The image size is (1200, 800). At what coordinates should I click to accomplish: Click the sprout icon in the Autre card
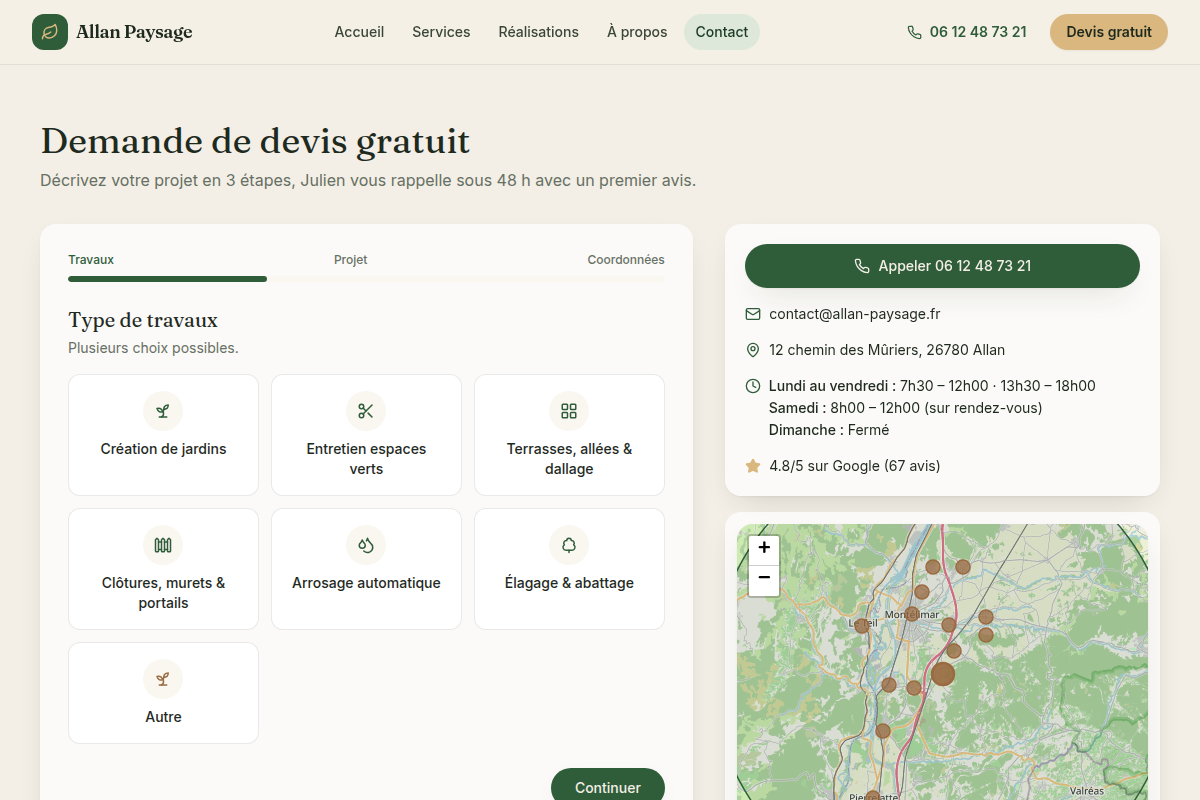pos(163,679)
